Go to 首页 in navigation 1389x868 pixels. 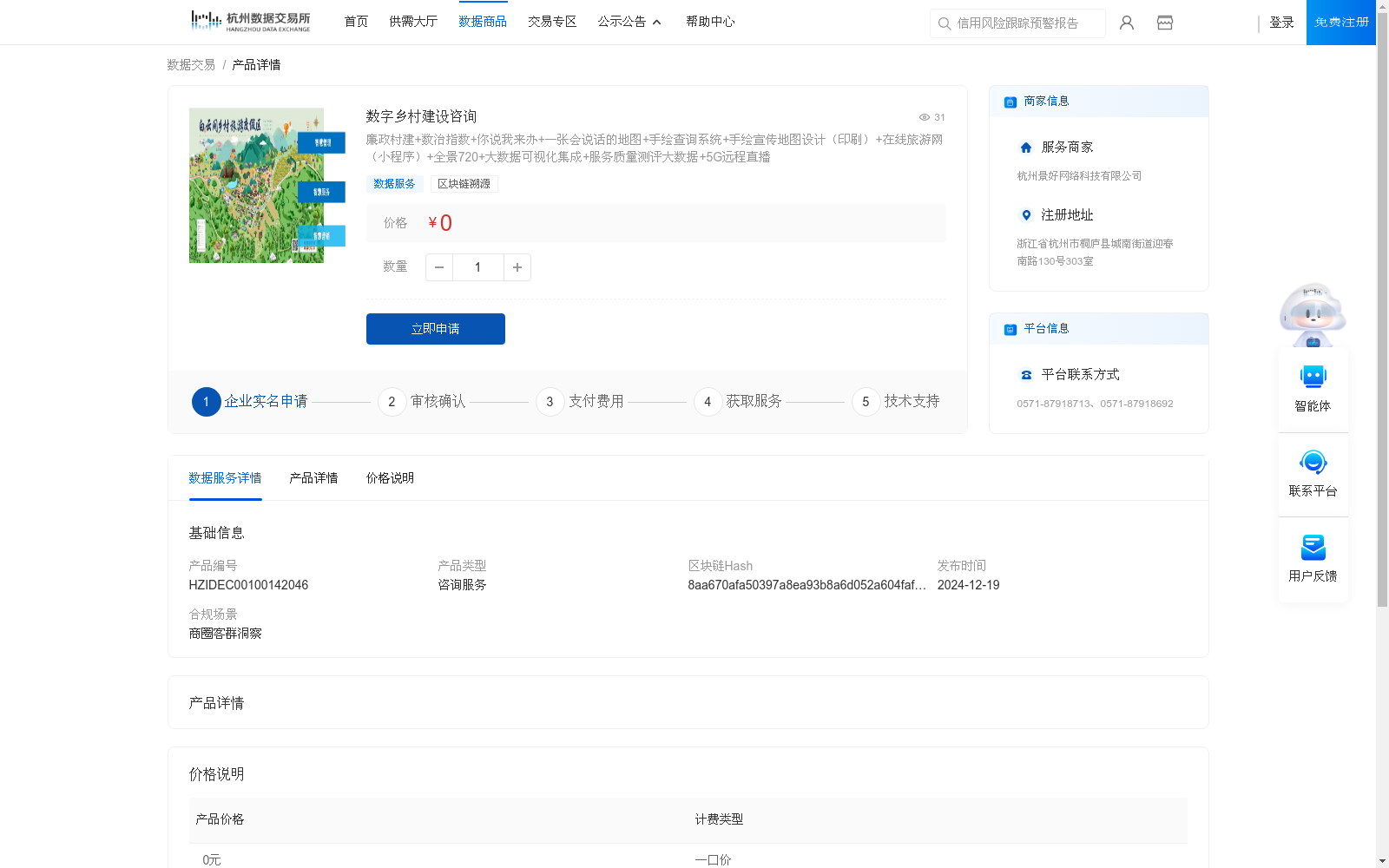(x=356, y=22)
